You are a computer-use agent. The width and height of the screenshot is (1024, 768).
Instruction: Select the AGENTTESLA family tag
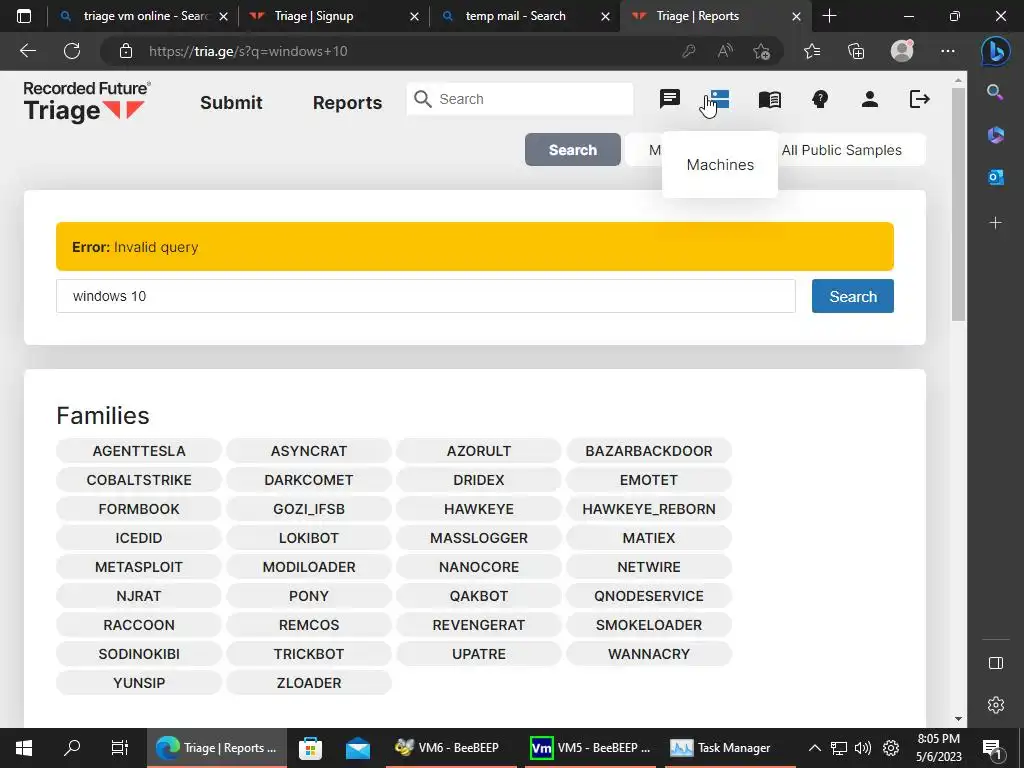[138, 451]
